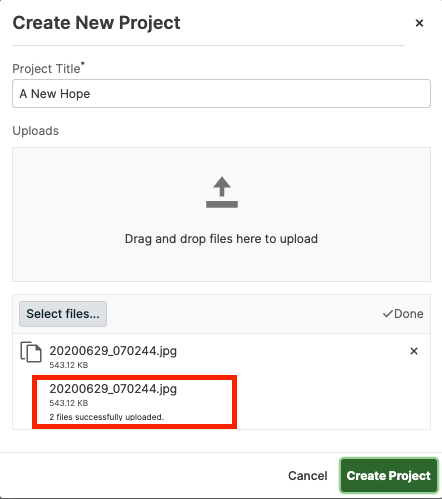Focus the Project Title input field

pos(221,94)
